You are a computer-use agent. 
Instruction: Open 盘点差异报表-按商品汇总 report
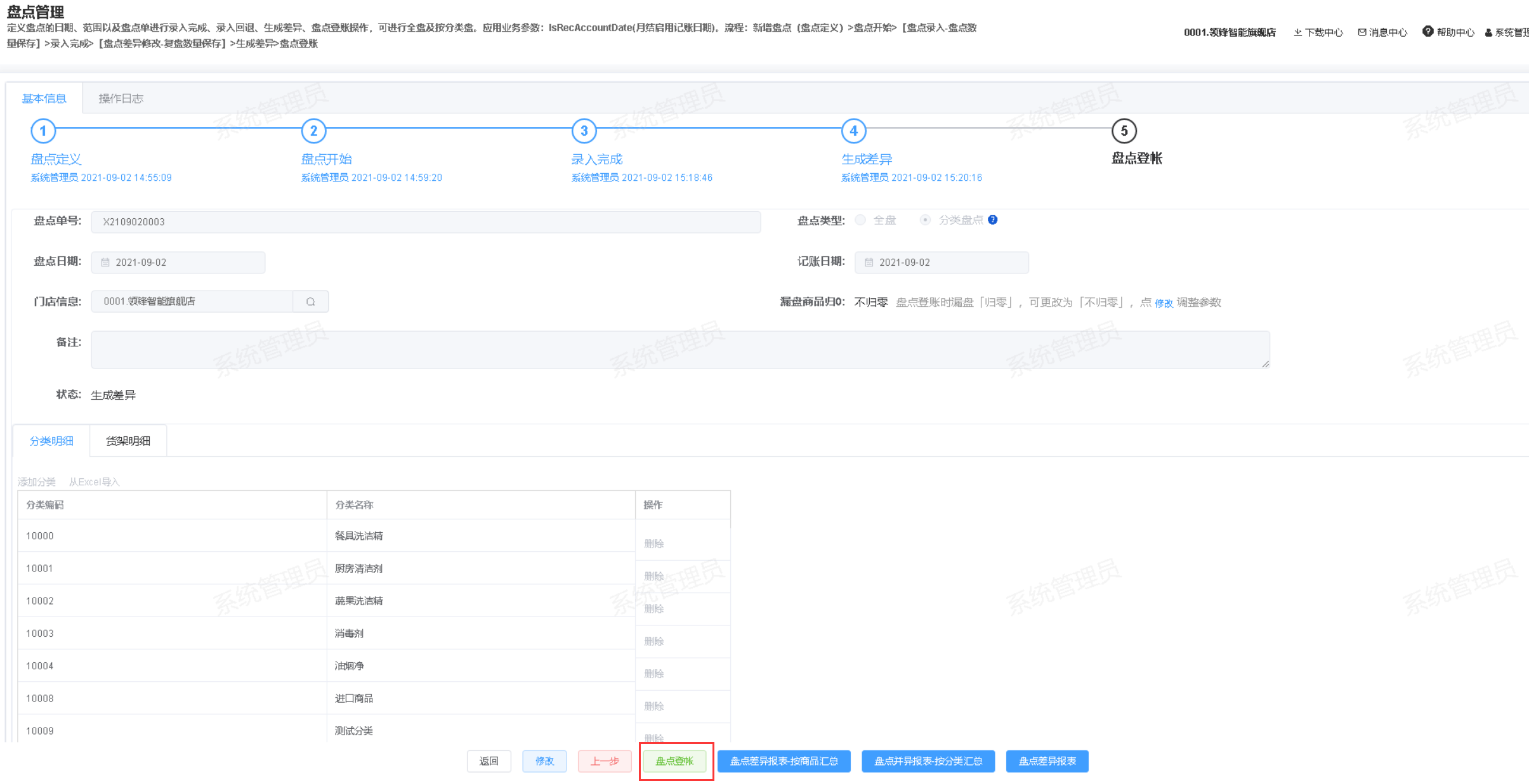pyautogui.click(x=784, y=761)
